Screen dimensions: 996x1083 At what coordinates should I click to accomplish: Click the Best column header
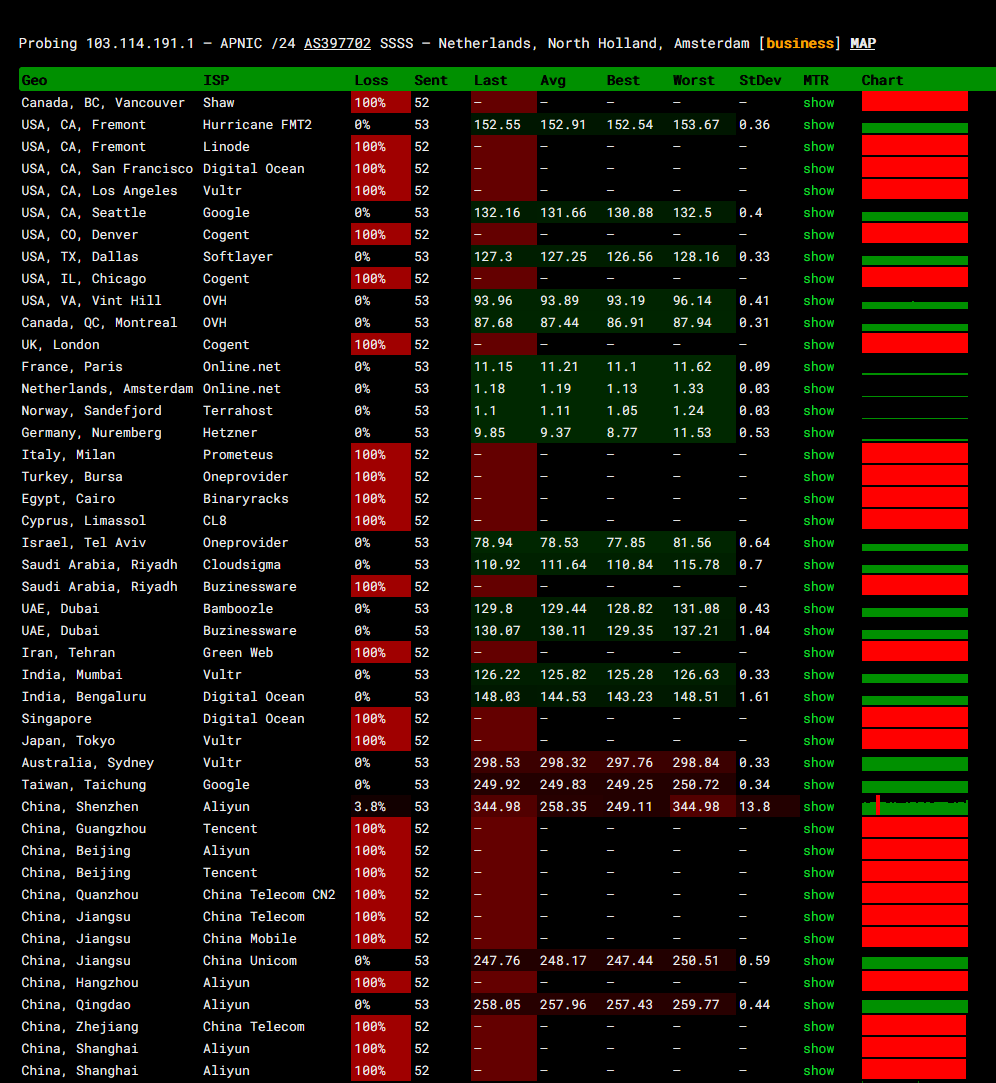pos(623,80)
